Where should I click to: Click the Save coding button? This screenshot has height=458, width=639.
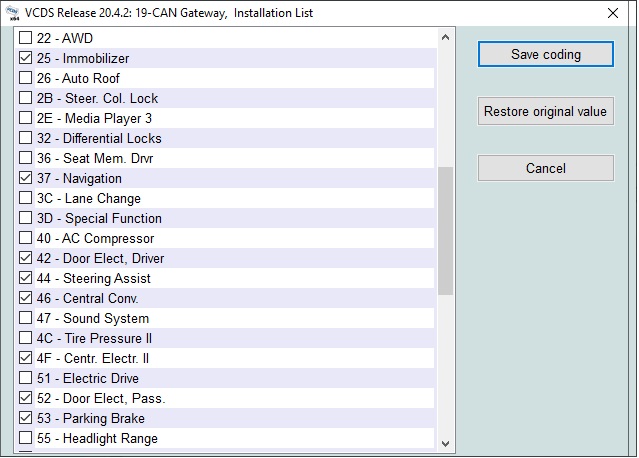coord(546,54)
